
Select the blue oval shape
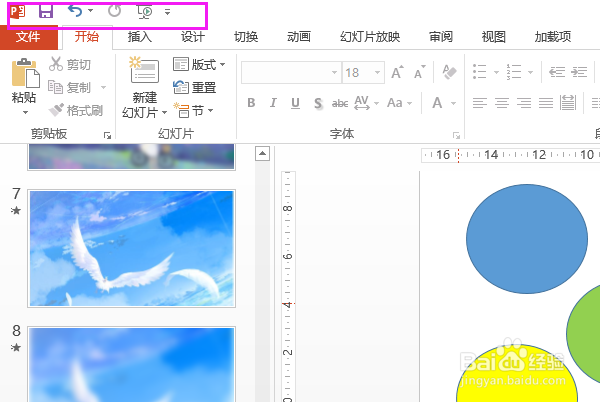[x=527, y=239]
